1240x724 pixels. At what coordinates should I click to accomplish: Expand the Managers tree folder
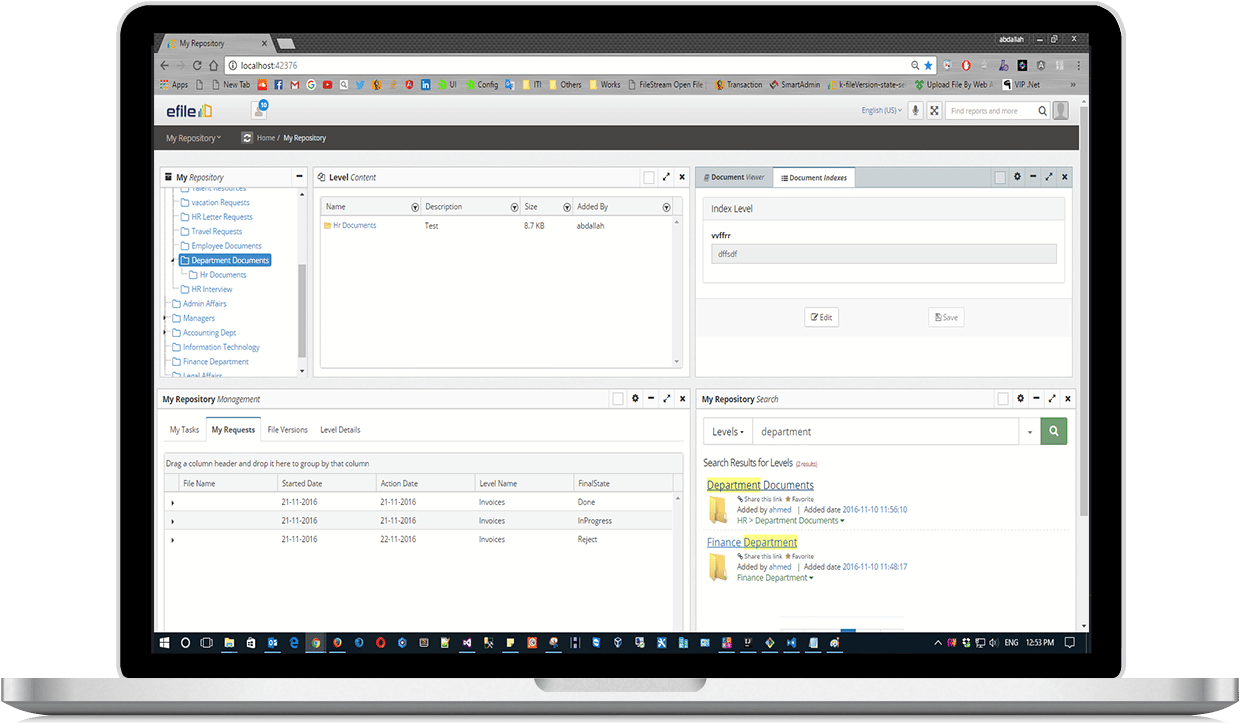165,319
